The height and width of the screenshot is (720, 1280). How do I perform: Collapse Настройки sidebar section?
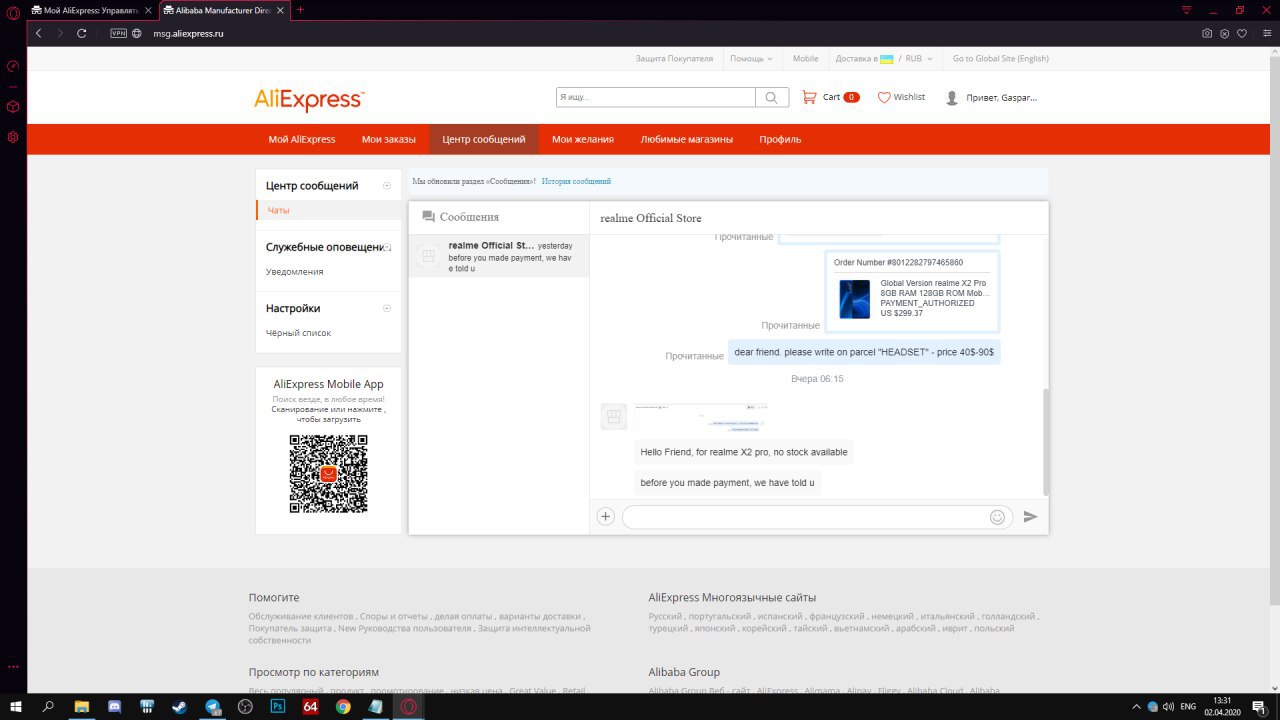pos(387,308)
